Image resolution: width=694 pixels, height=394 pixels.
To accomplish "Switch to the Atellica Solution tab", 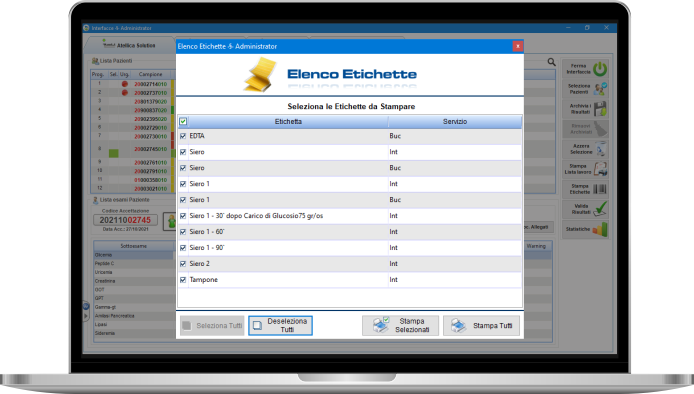I will click(x=130, y=45).
